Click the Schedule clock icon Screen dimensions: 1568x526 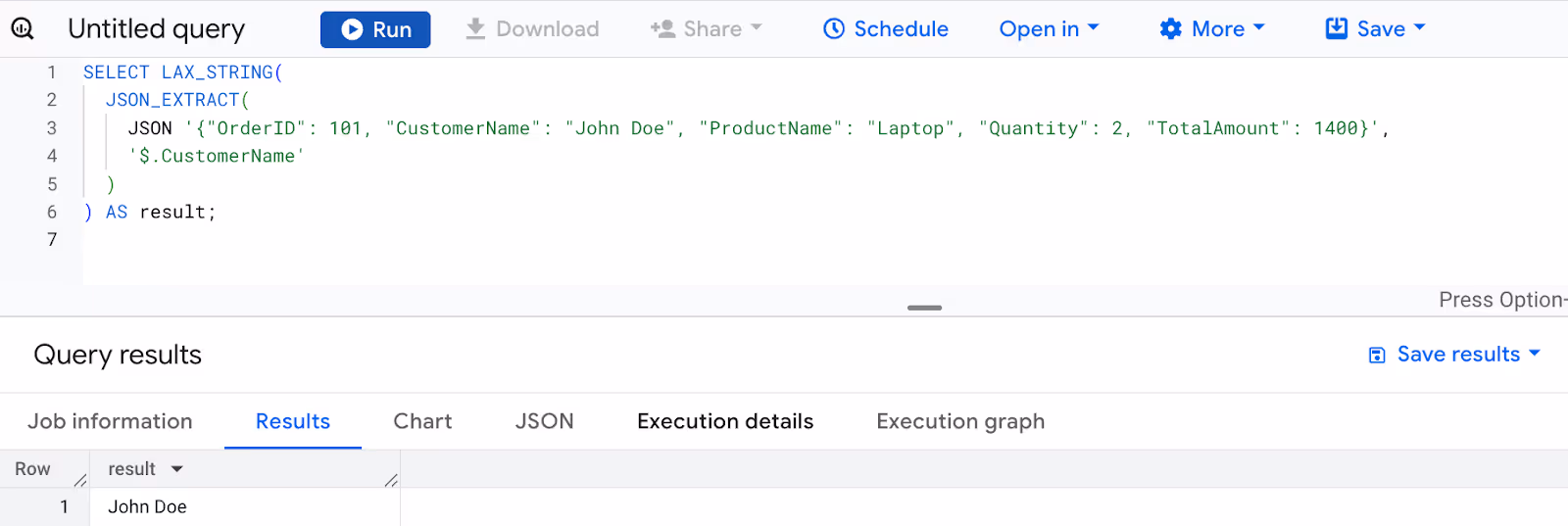click(x=834, y=29)
